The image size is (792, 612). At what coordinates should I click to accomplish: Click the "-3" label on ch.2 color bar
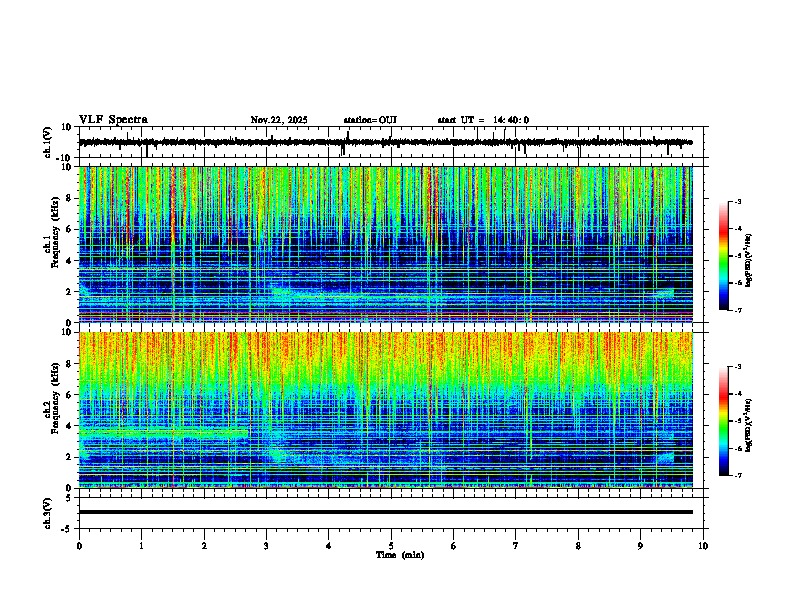click(x=737, y=367)
